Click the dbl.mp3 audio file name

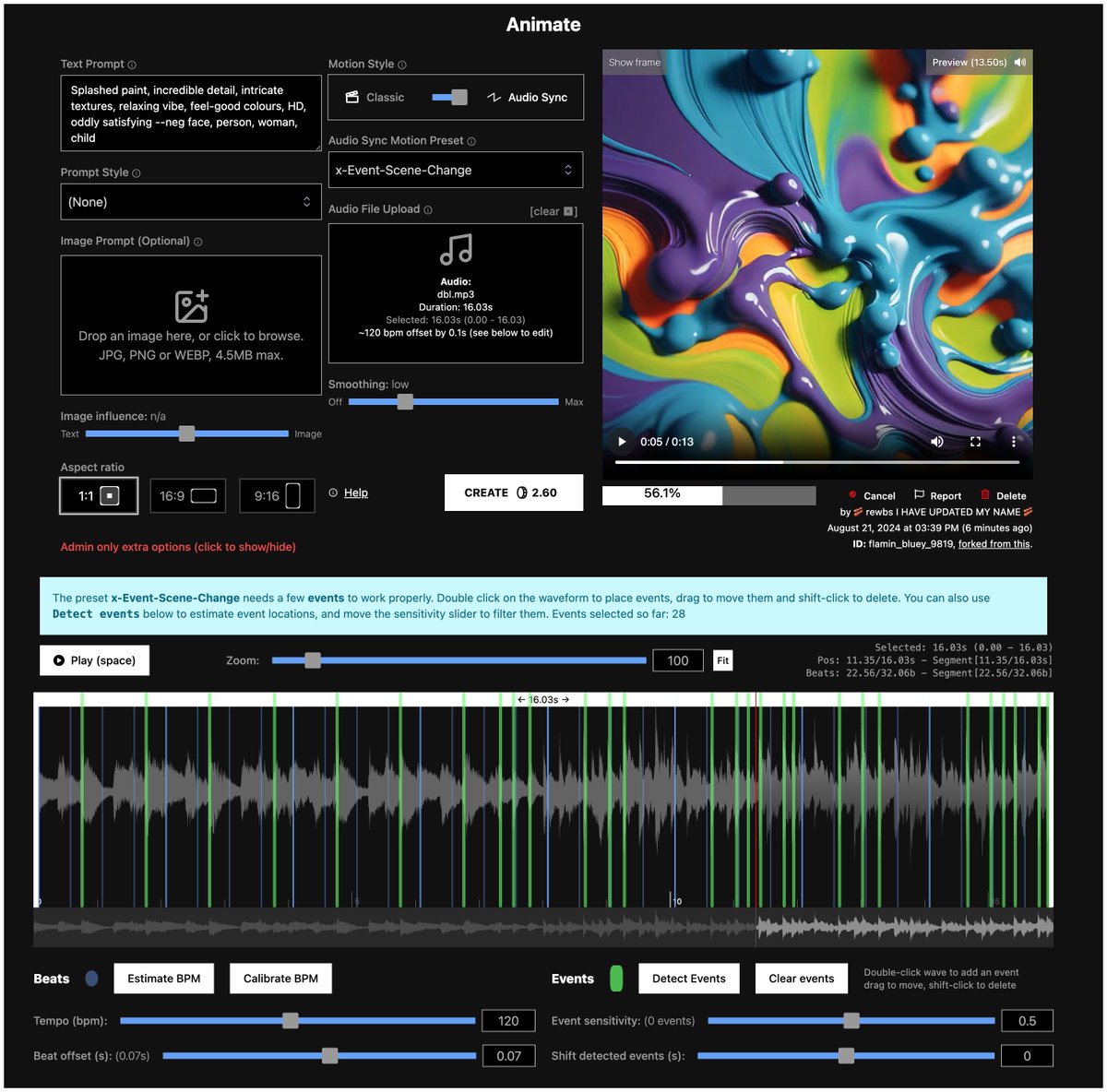456,295
